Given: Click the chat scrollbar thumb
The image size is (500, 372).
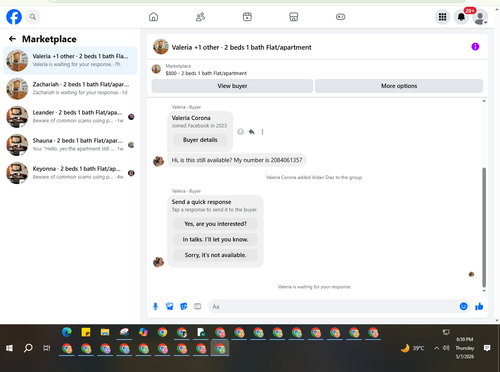Looking at the screenshot, I should 484,228.
